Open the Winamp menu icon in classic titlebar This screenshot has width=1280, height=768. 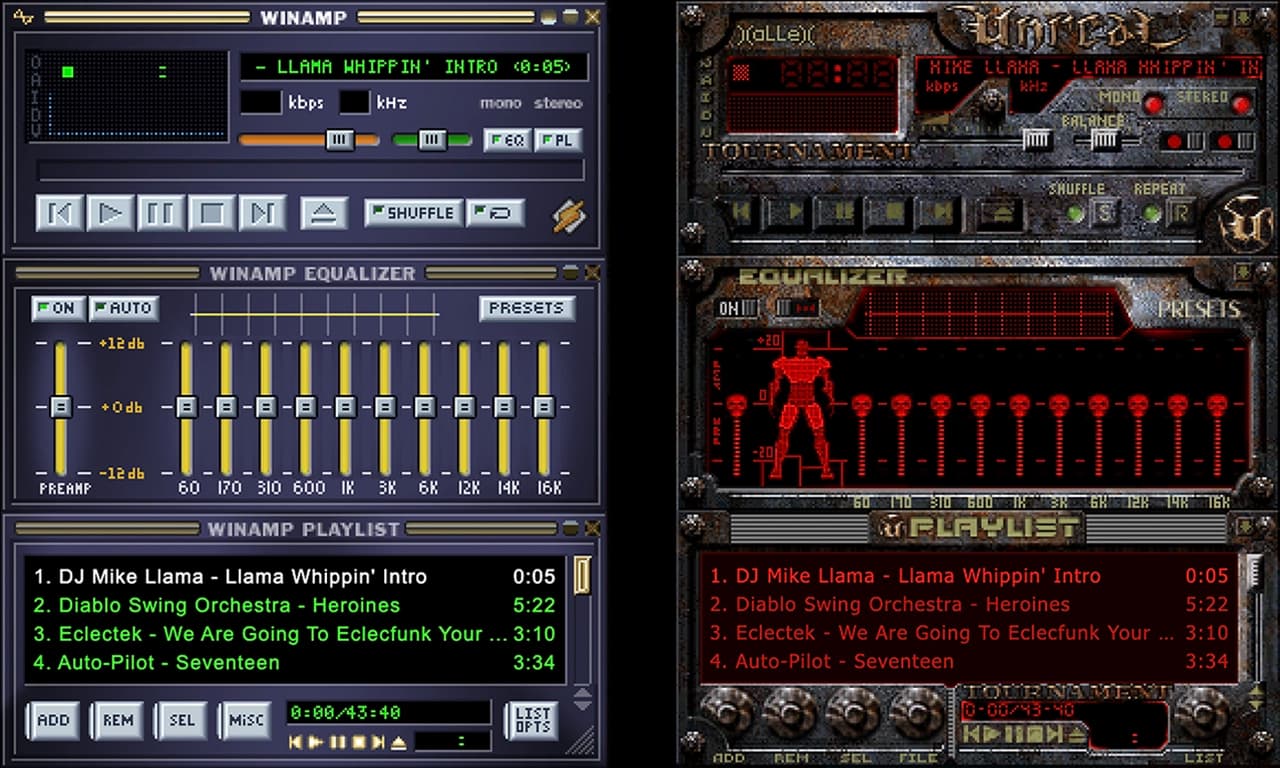[x=25, y=17]
